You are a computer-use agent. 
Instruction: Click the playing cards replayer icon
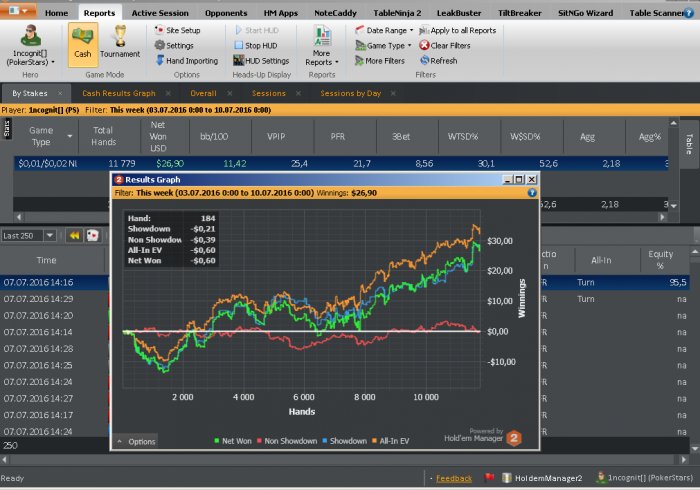coord(92,235)
